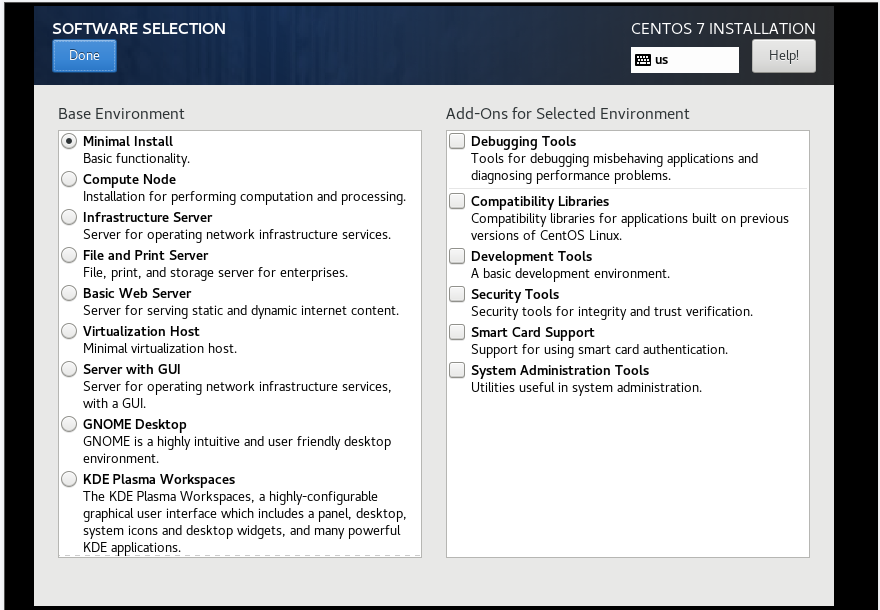The width and height of the screenshot is (880, 610).
Task: Choose the Server with GUI radio button
Action: tap(69, 369)
